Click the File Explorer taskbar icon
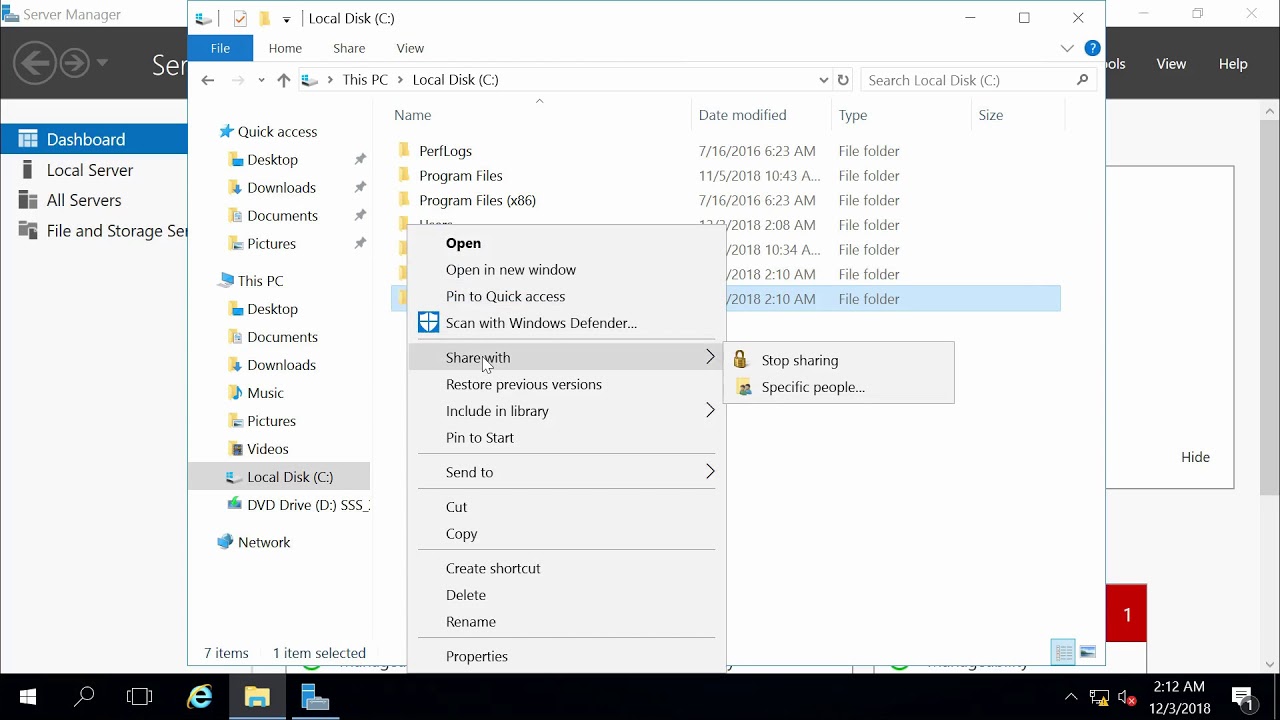 [x=257, y=696]
